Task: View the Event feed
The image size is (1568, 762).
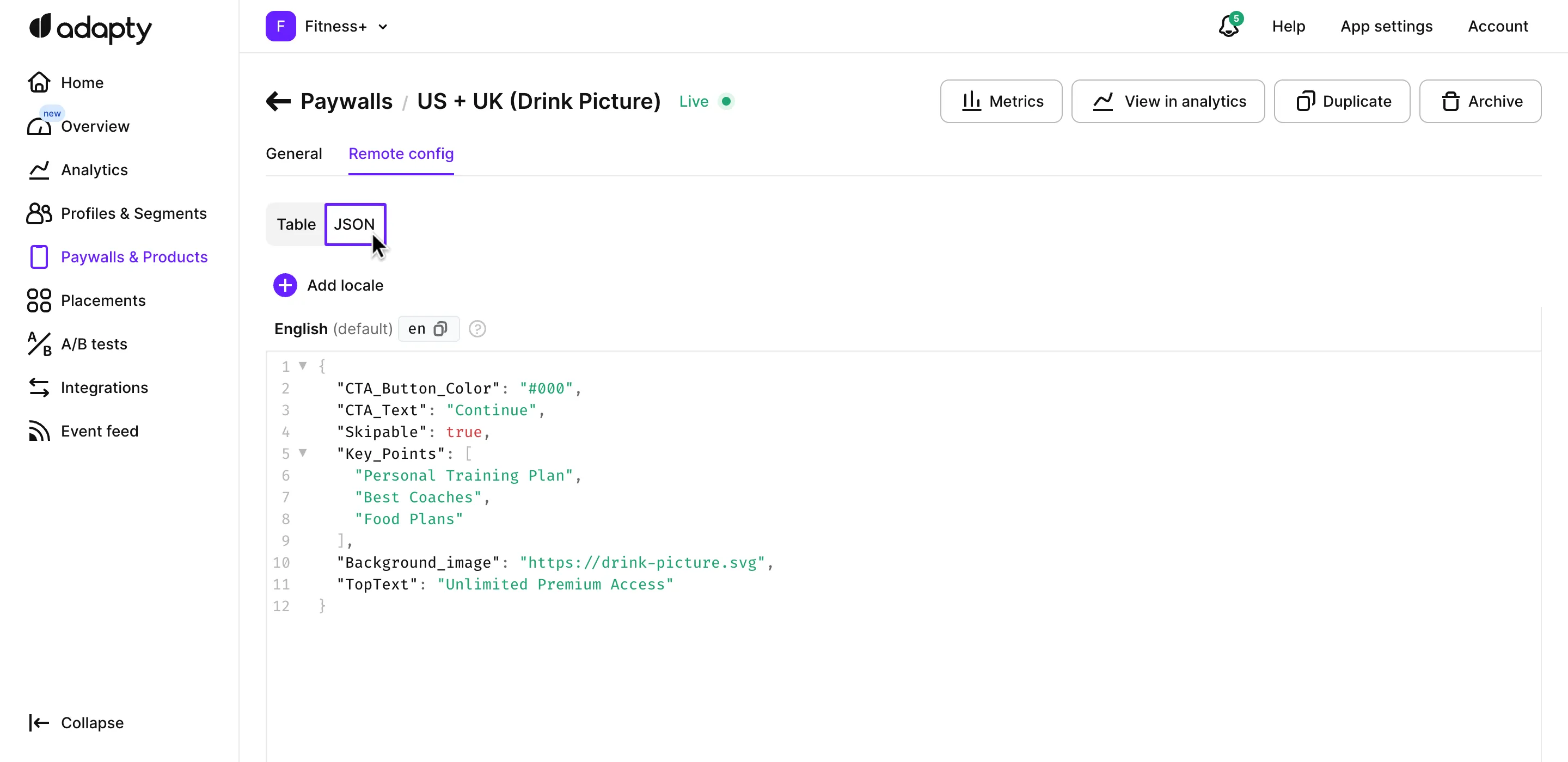Action: (x=100, y=431)
